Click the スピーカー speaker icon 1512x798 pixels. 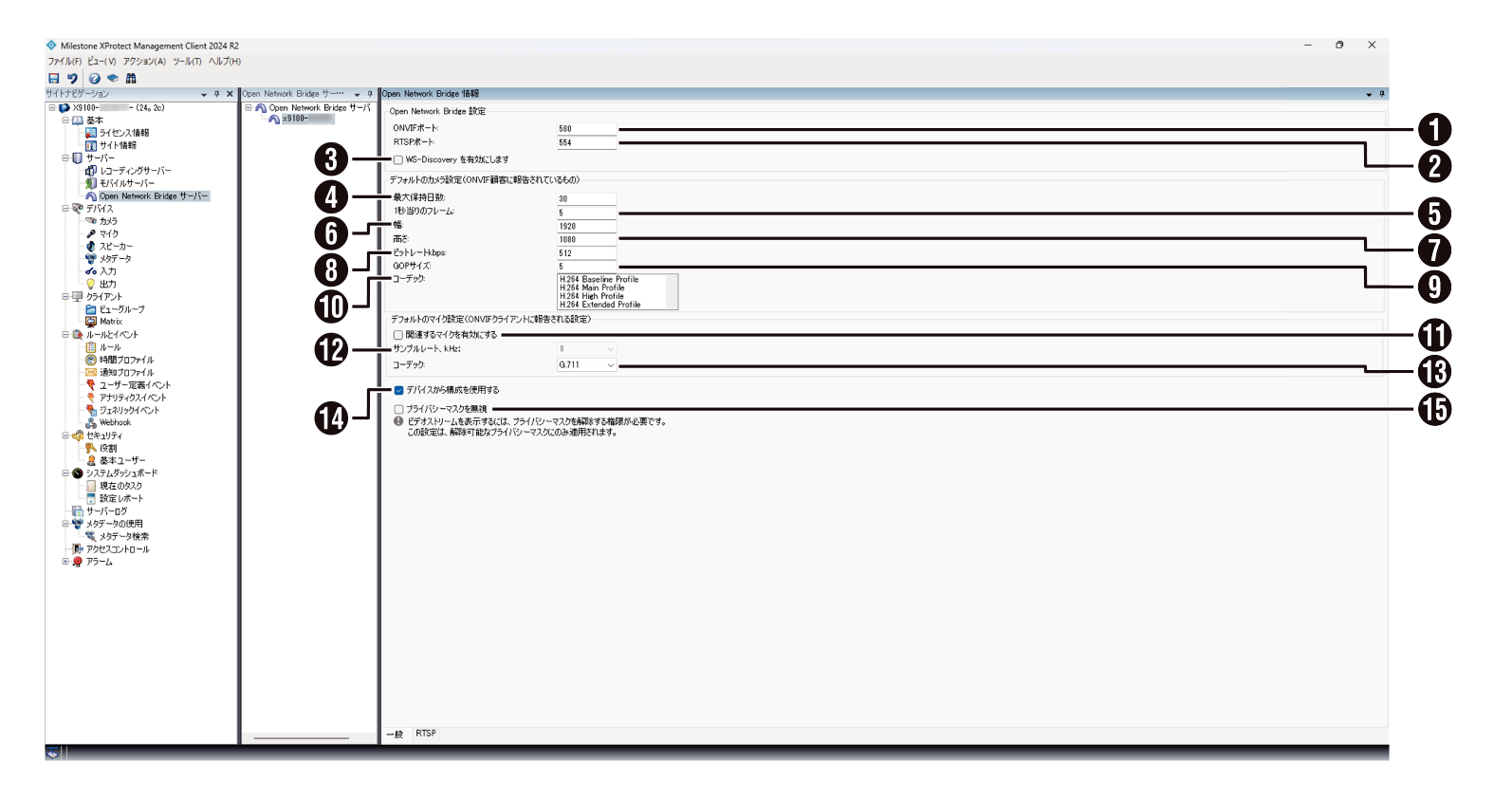pyautogui.click(x=91, y=246)
